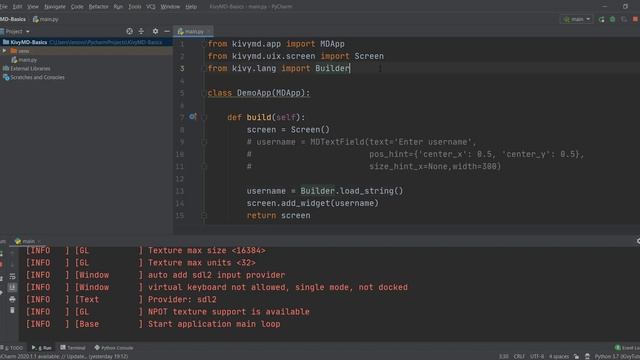Select main.py in the project tree
Screen dimensions: 640x360
(x=24, y=60)
